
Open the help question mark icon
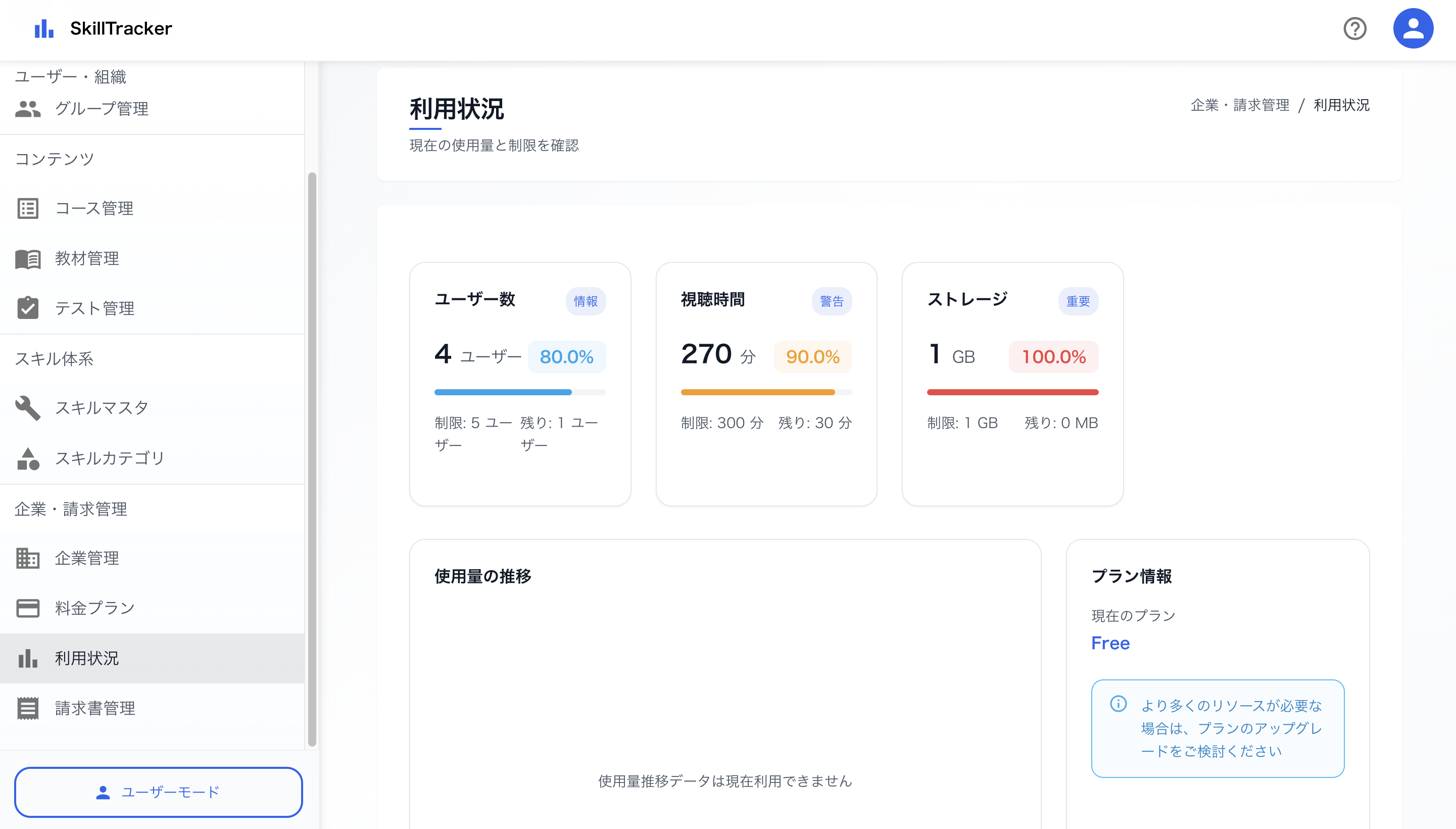point(1355,28)
